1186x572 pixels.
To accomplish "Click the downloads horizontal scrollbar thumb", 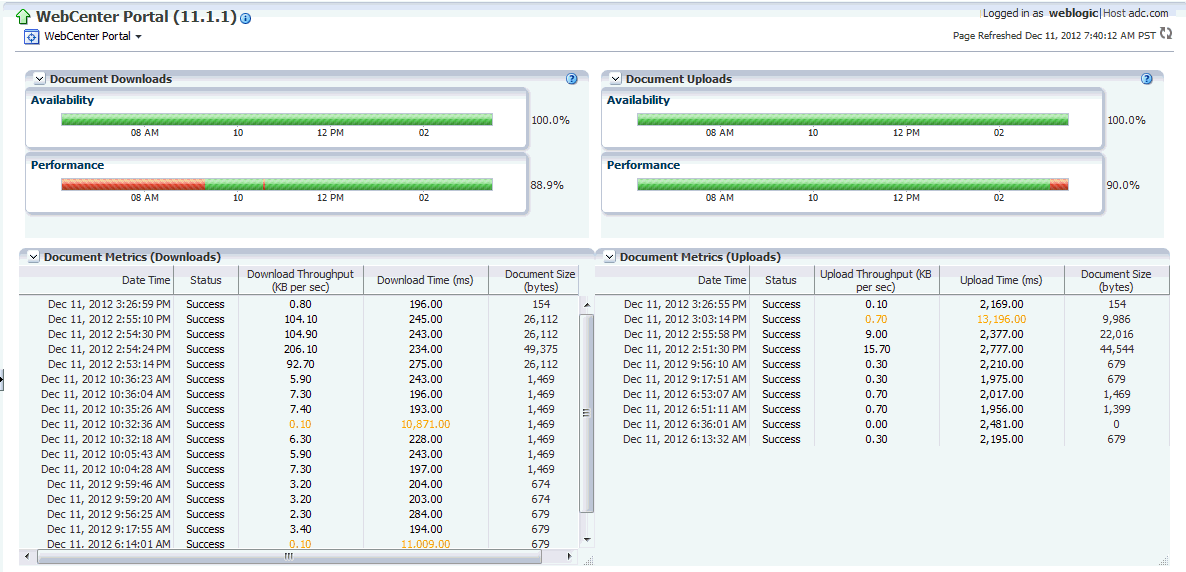I will tap(289, 556).
